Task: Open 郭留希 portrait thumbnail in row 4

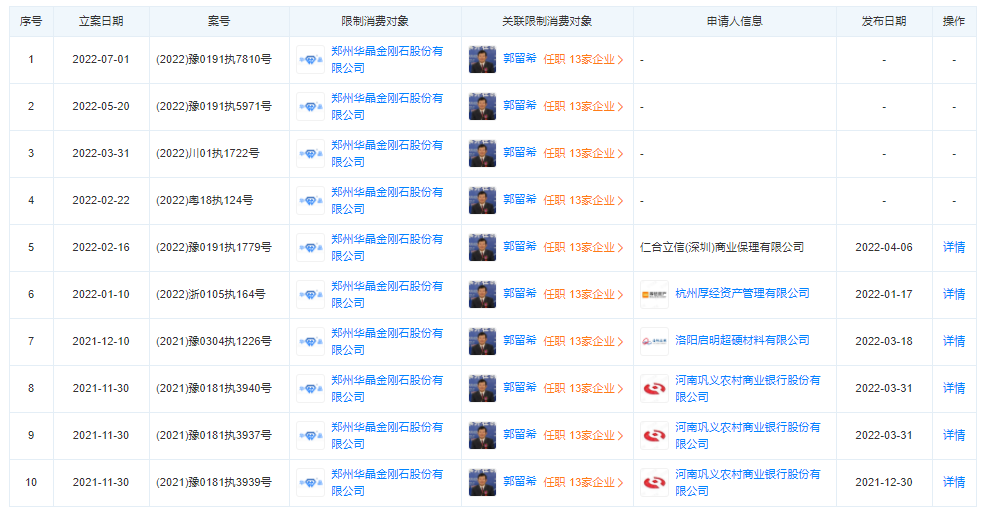Action: click(x=482, y=200)
